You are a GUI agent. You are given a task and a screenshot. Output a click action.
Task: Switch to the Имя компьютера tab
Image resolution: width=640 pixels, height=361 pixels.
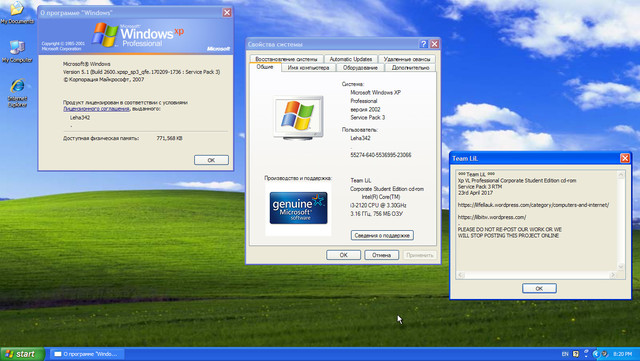308,68
